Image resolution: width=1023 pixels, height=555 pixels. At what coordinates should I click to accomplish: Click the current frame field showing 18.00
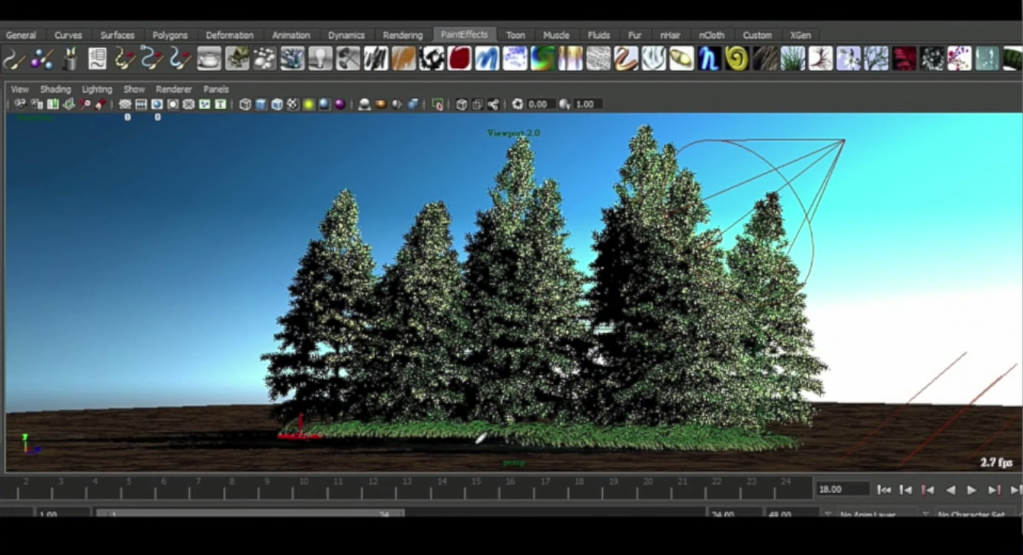click(842, 490)
